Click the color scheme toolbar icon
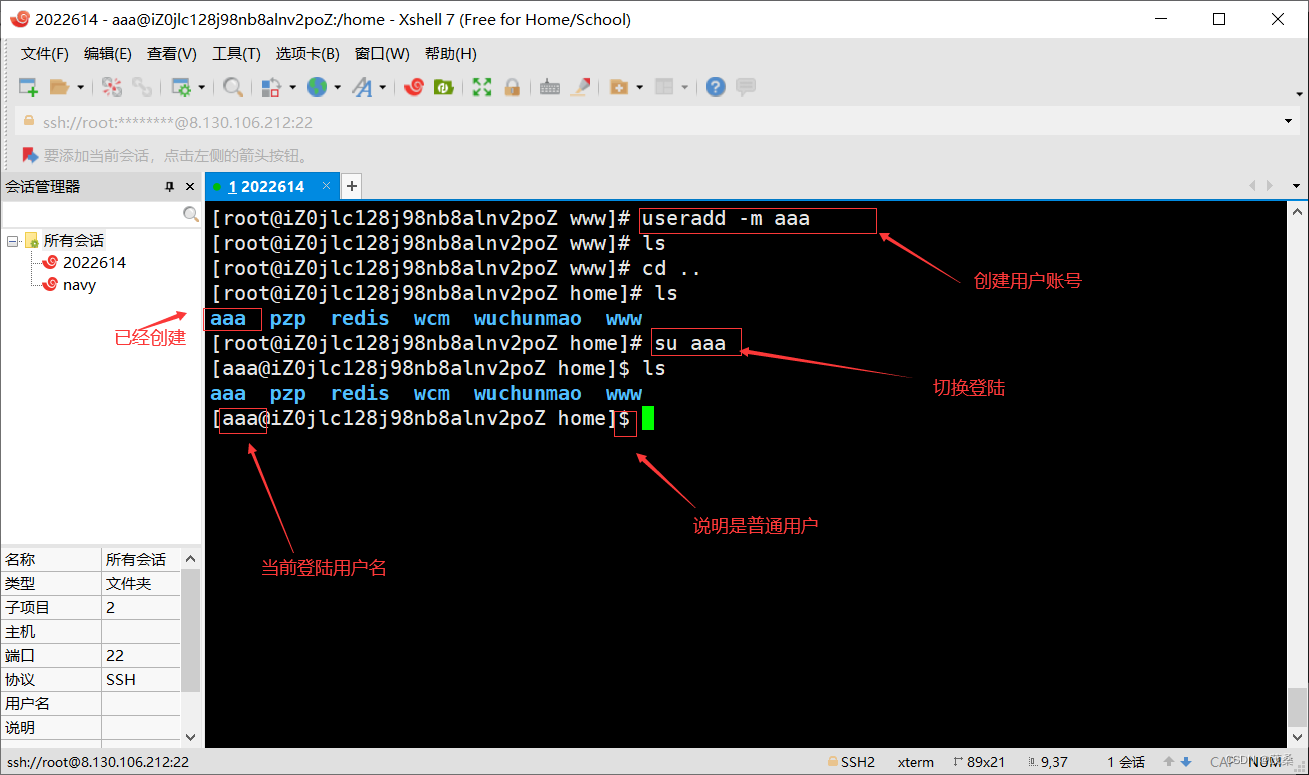This screenshot has width=1309, height=775. point(270,87)
